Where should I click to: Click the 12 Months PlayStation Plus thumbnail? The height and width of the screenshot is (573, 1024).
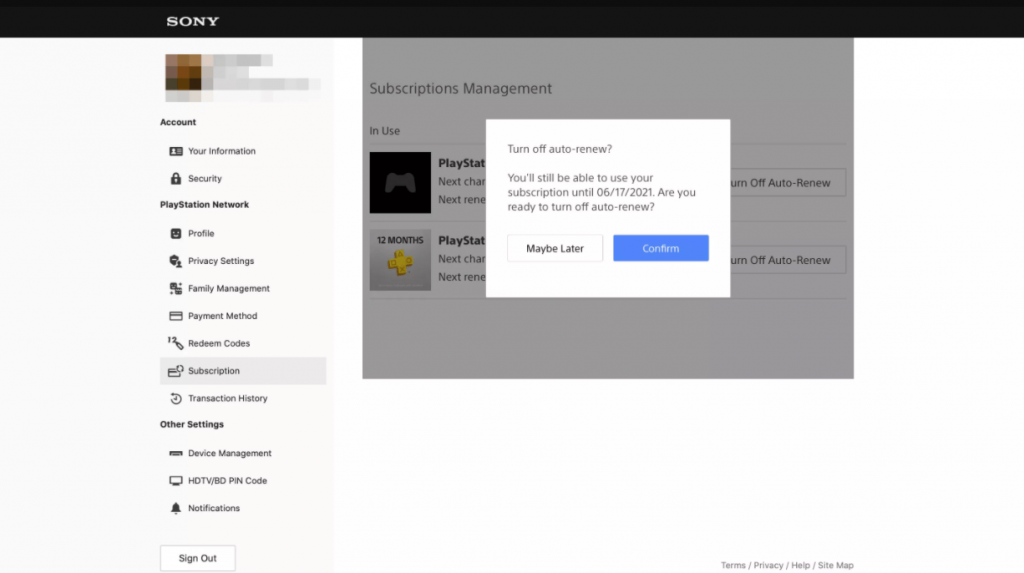(400, 259)
